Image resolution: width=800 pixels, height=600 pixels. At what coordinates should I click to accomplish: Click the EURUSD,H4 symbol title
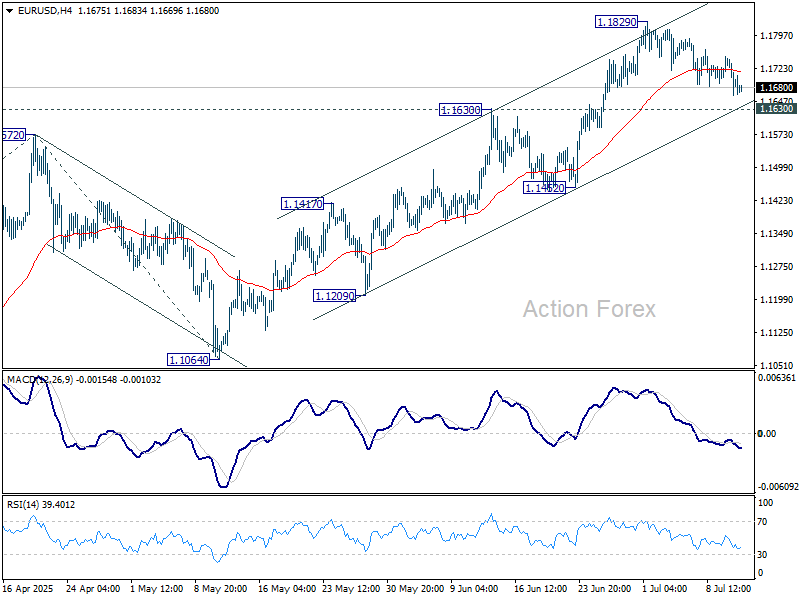point(45,11)
